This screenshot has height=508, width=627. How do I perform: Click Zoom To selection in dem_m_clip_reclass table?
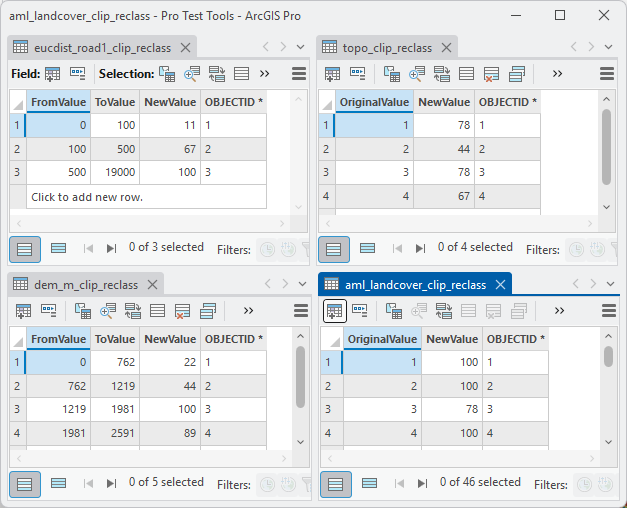(108, 311)
